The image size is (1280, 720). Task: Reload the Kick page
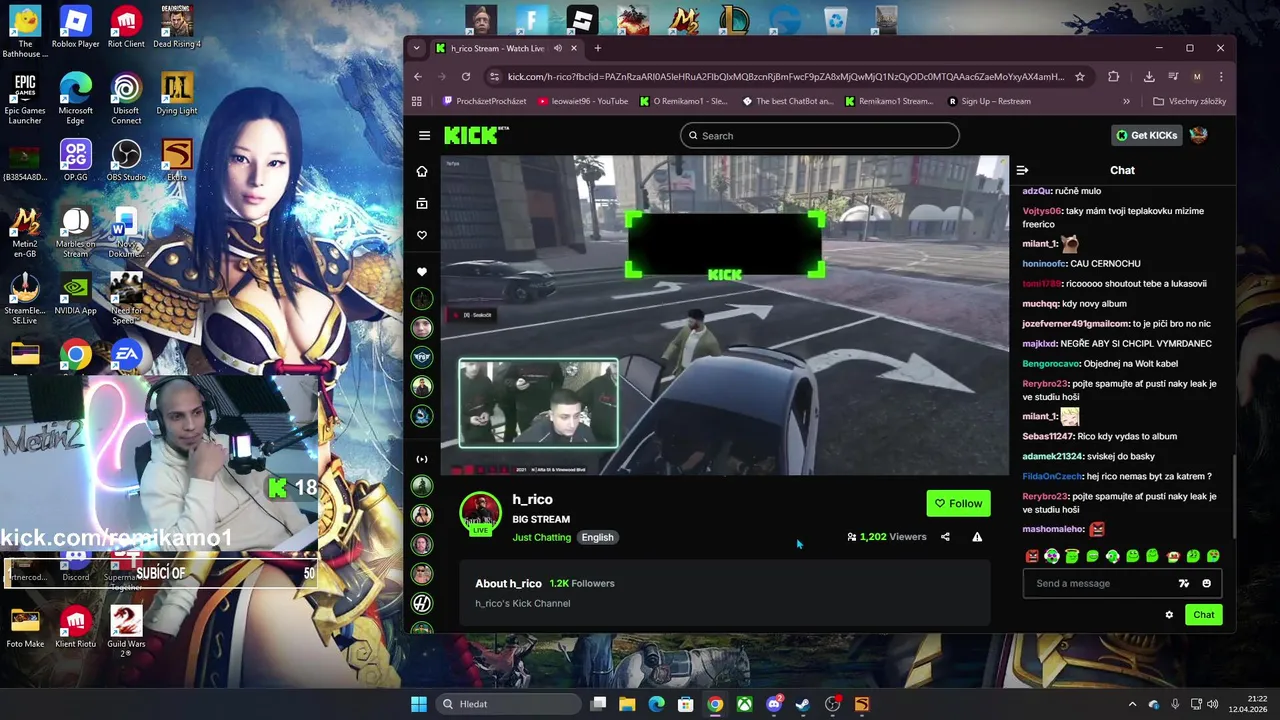pos(466,76)
